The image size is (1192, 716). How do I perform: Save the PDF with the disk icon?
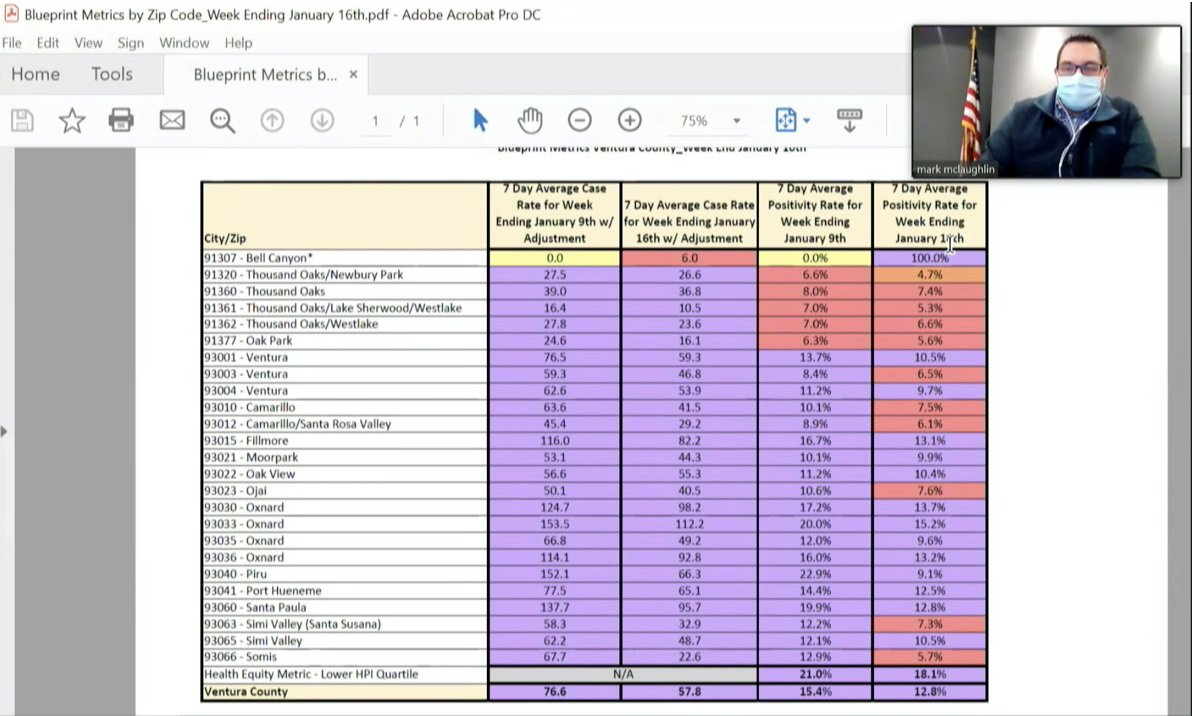tap(22, 120)
